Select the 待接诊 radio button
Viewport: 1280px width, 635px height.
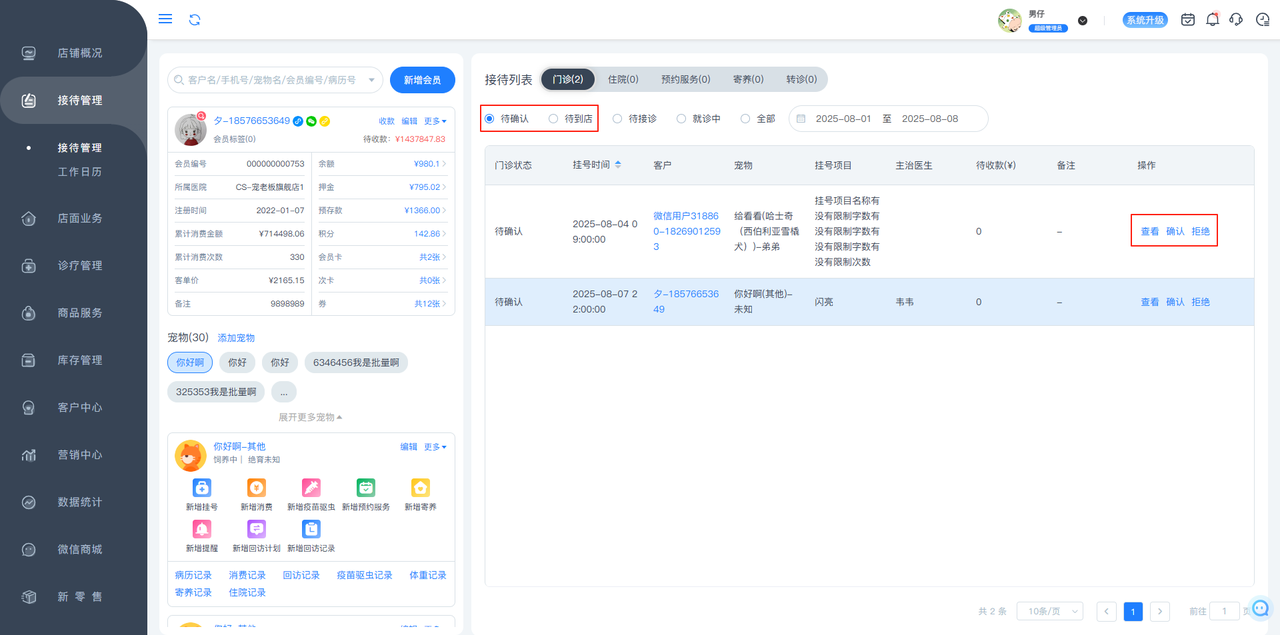click(617, 119)
